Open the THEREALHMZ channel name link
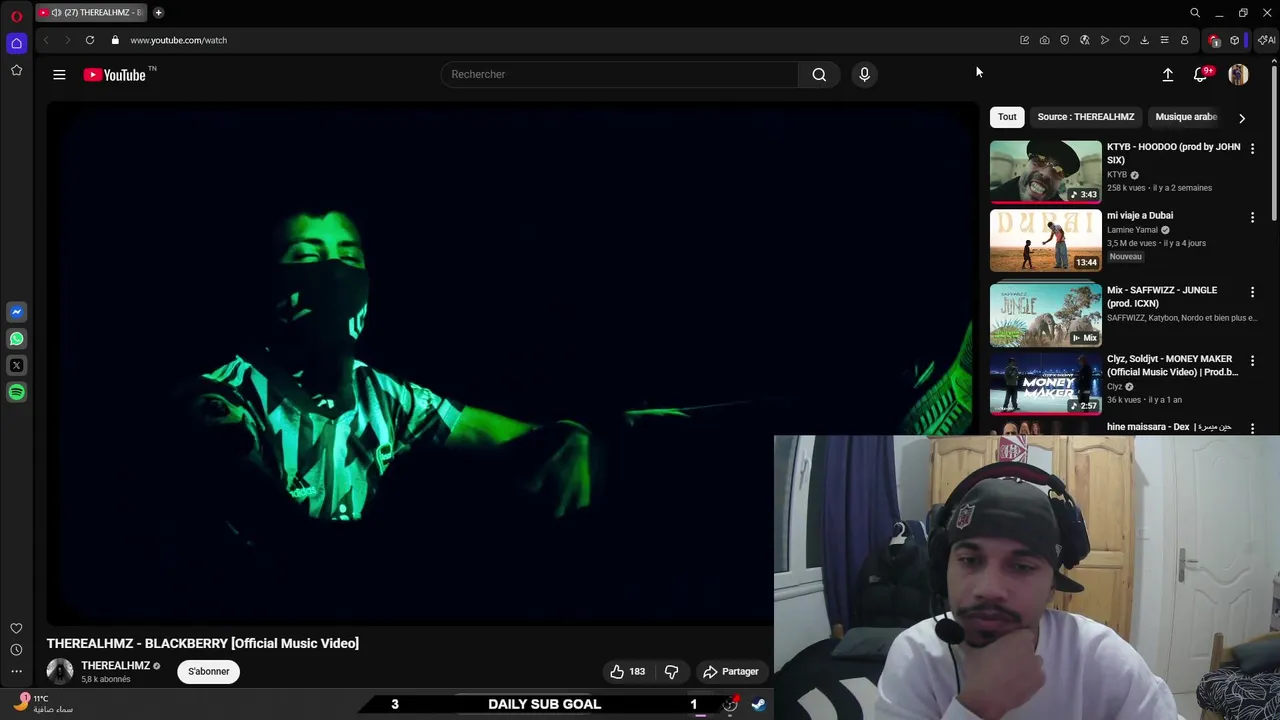 (x=115, y=665)
